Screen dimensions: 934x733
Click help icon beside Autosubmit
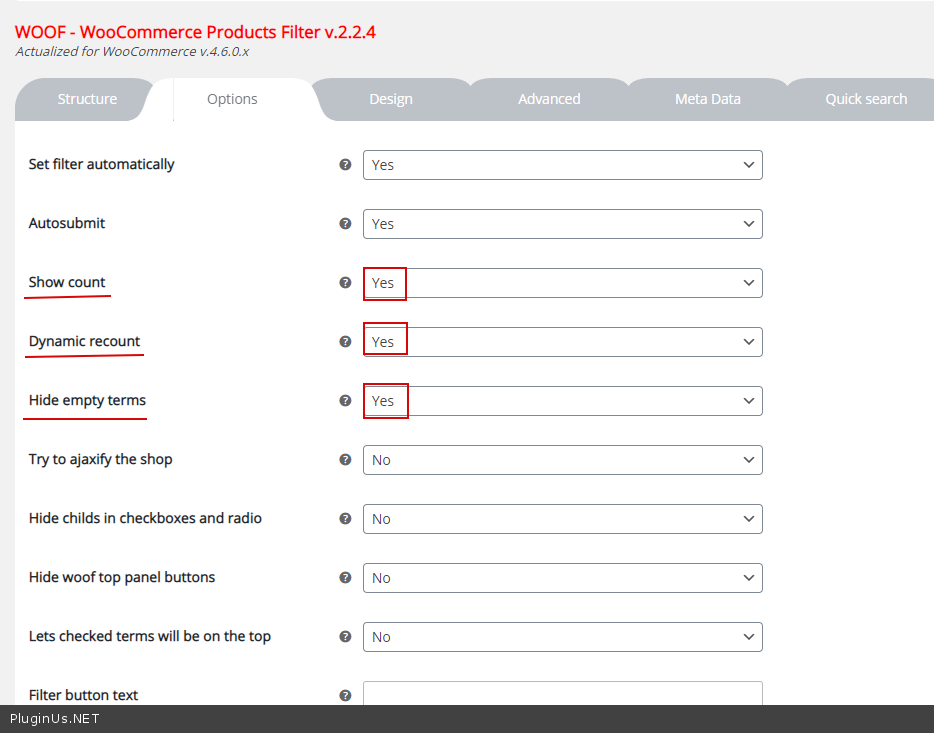[345, 224]
